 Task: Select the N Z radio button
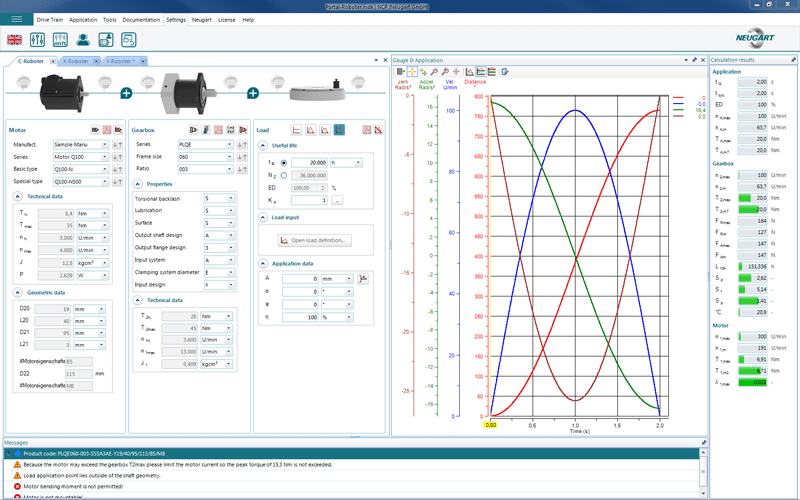tap(284, 175)
